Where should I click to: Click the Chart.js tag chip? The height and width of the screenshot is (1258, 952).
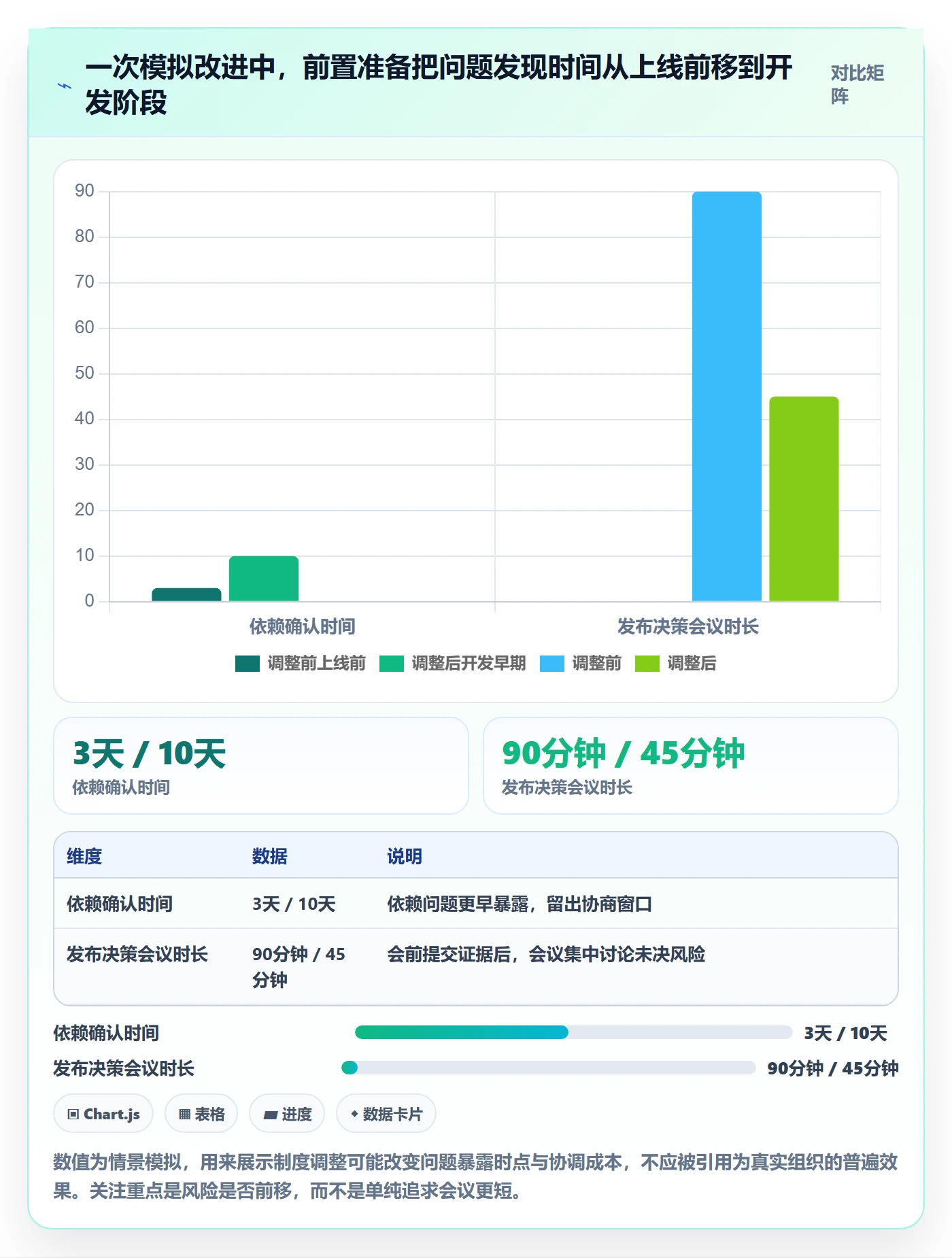[x=103, y=1114]
